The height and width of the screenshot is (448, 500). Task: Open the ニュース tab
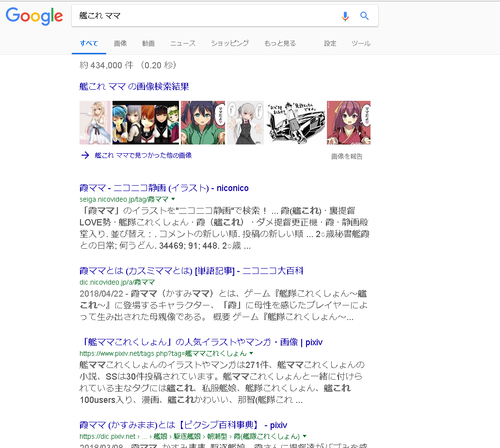pyautogui.click(x=183, y=43)
